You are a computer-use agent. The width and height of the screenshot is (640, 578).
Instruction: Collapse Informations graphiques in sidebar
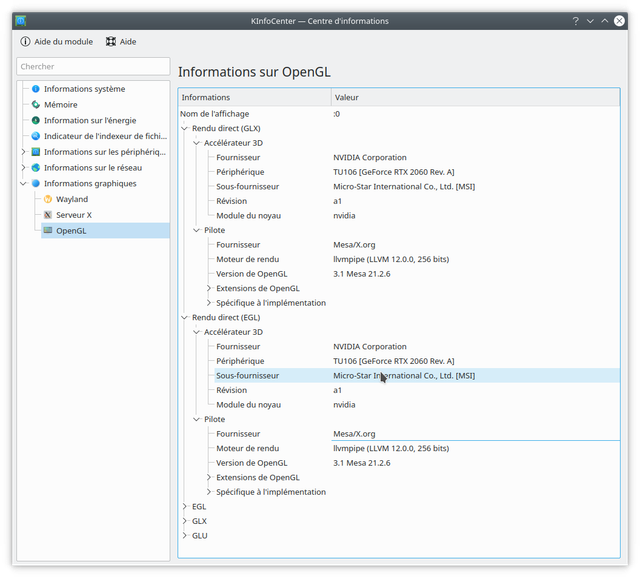(x=23, y=183)
